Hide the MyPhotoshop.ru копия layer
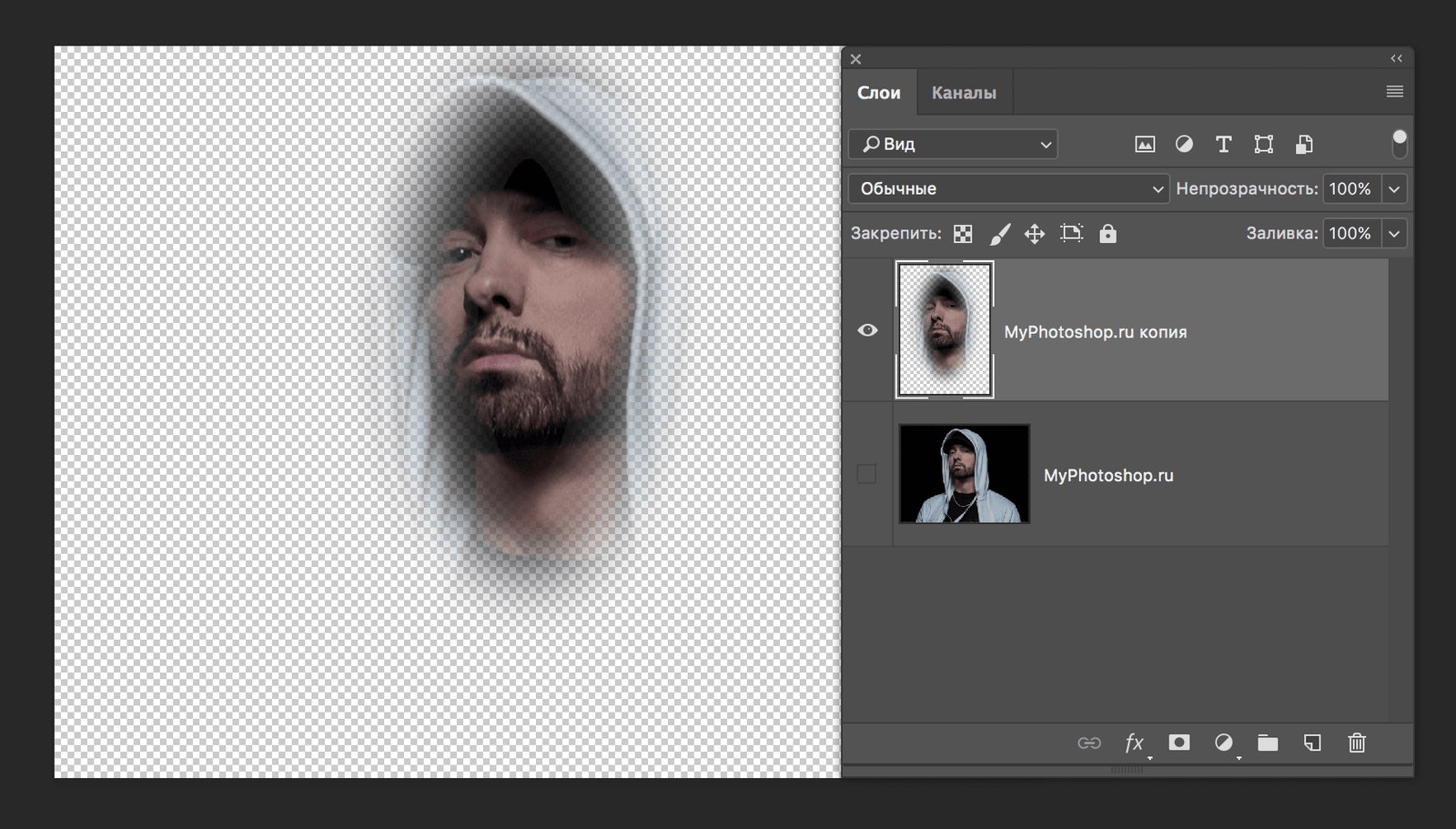1456x829 pixels. click(868, 330)
